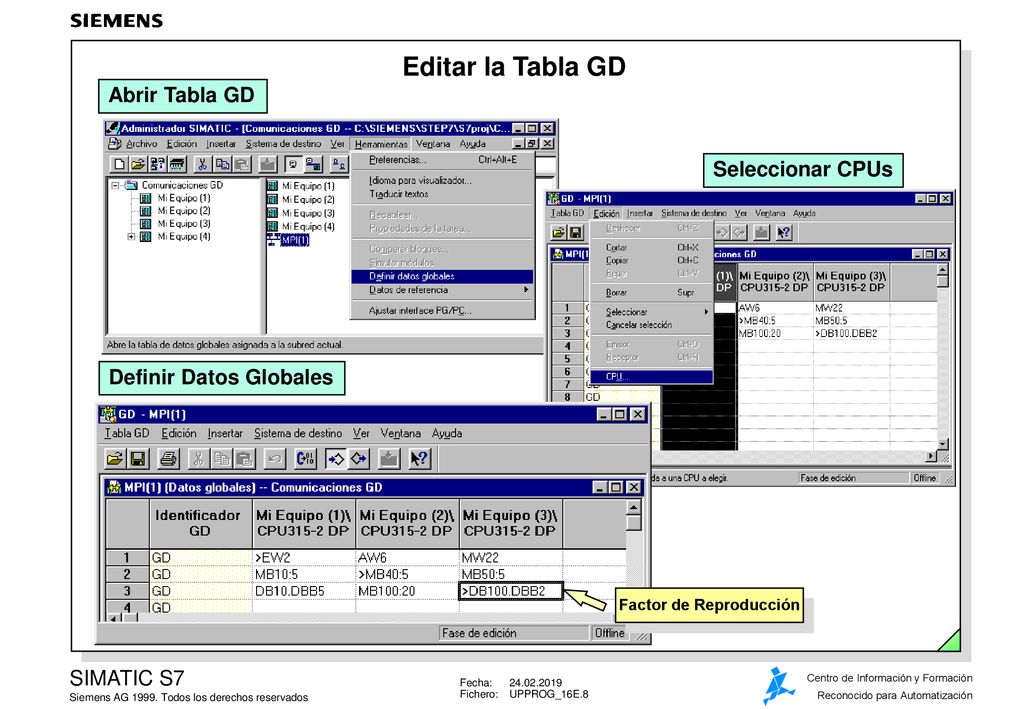Choose Traducir textos menu entry
The height and width of the screenshot is (709, 1024).
(x=442, y=194)
